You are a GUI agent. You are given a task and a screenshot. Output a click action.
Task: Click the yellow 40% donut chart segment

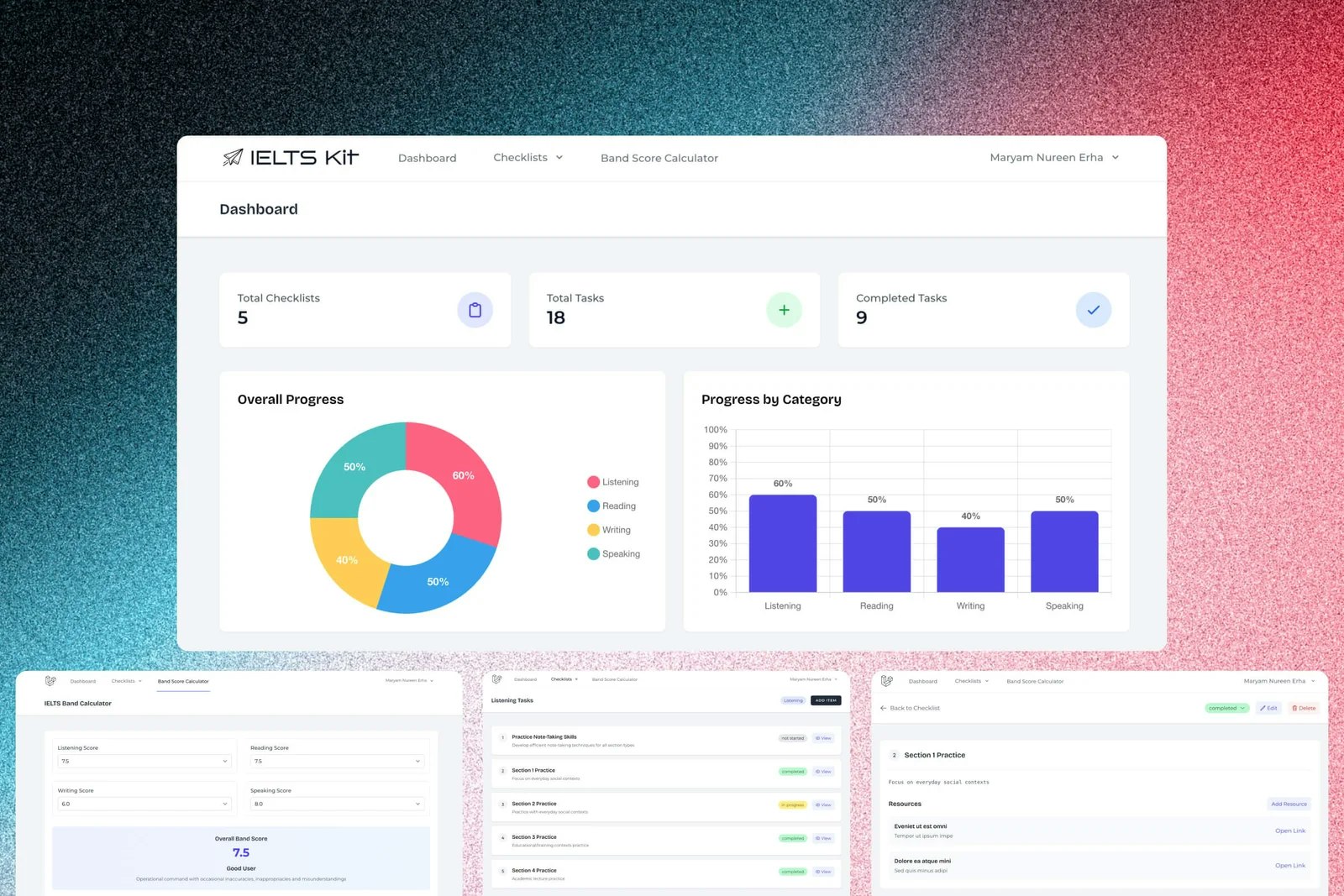point(347,559)
